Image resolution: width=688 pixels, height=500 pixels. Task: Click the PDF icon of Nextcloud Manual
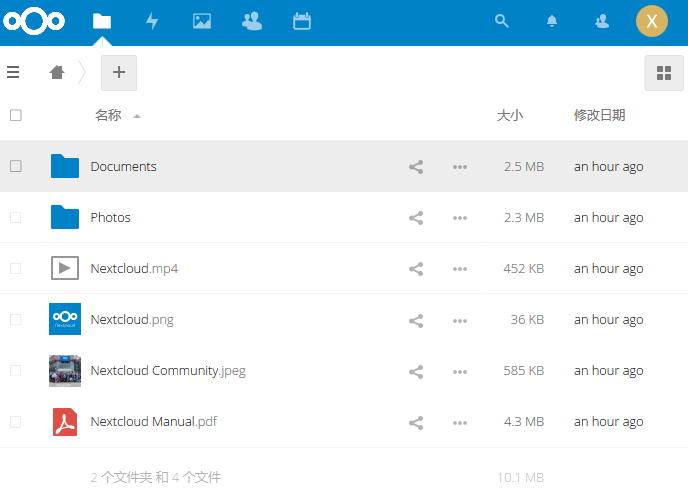(x=65, y=421)
